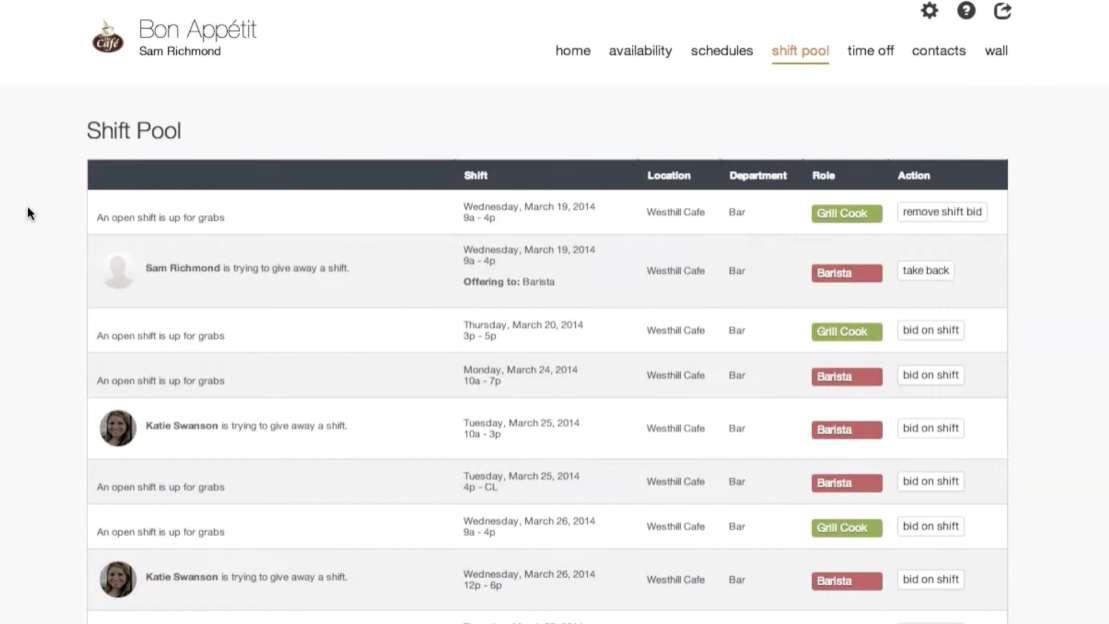The image size is (1109, 624).
Task: Click the help question mark icon
Action: (x=966, y=11)
